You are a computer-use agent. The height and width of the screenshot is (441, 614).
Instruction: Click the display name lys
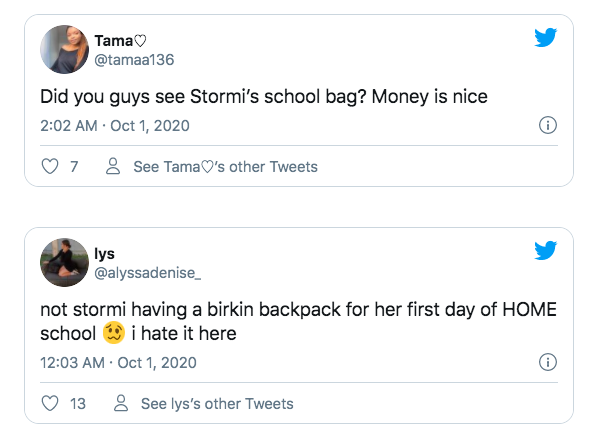point(104,254)
